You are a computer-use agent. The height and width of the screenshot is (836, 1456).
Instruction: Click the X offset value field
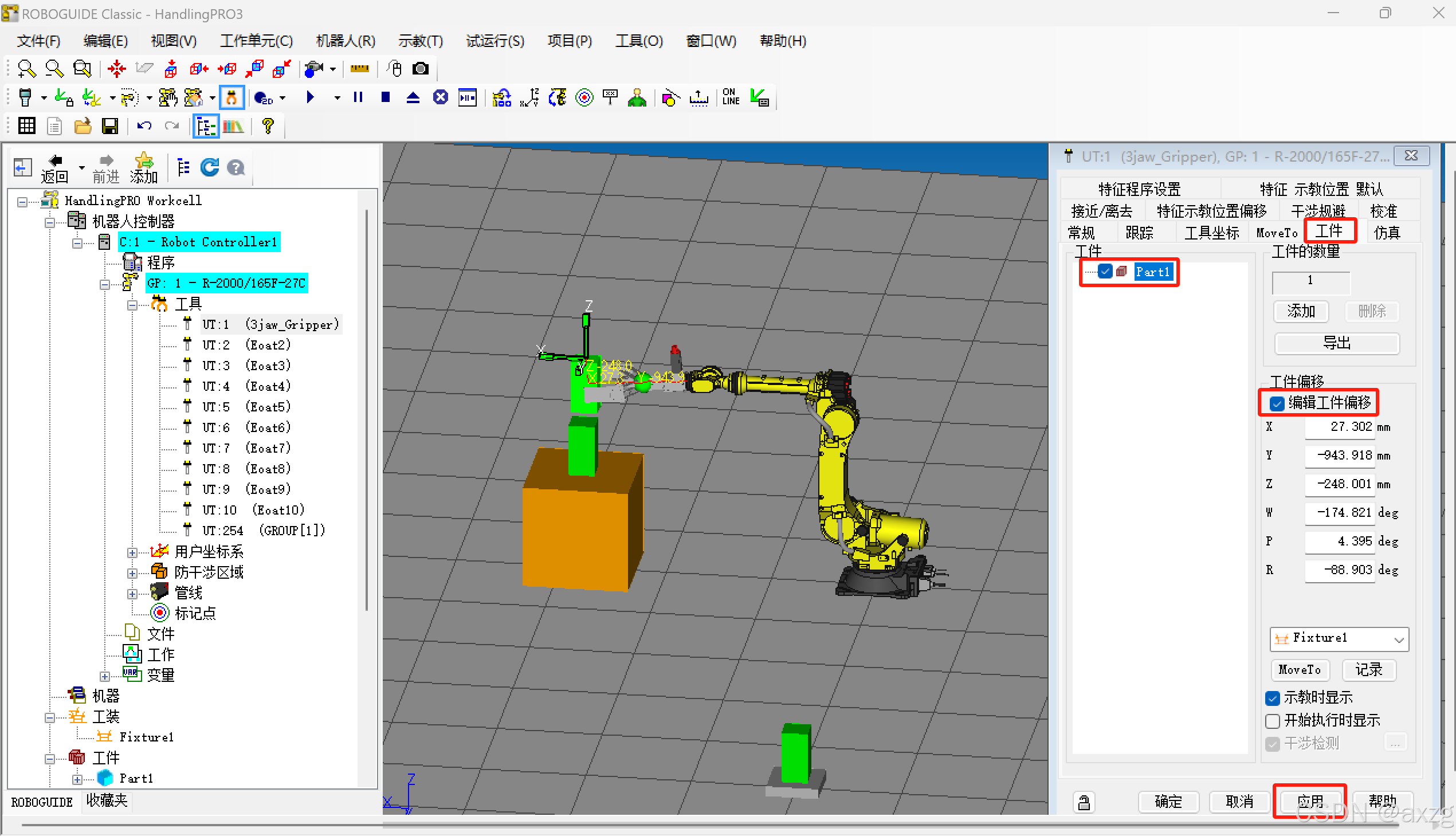1340,427
